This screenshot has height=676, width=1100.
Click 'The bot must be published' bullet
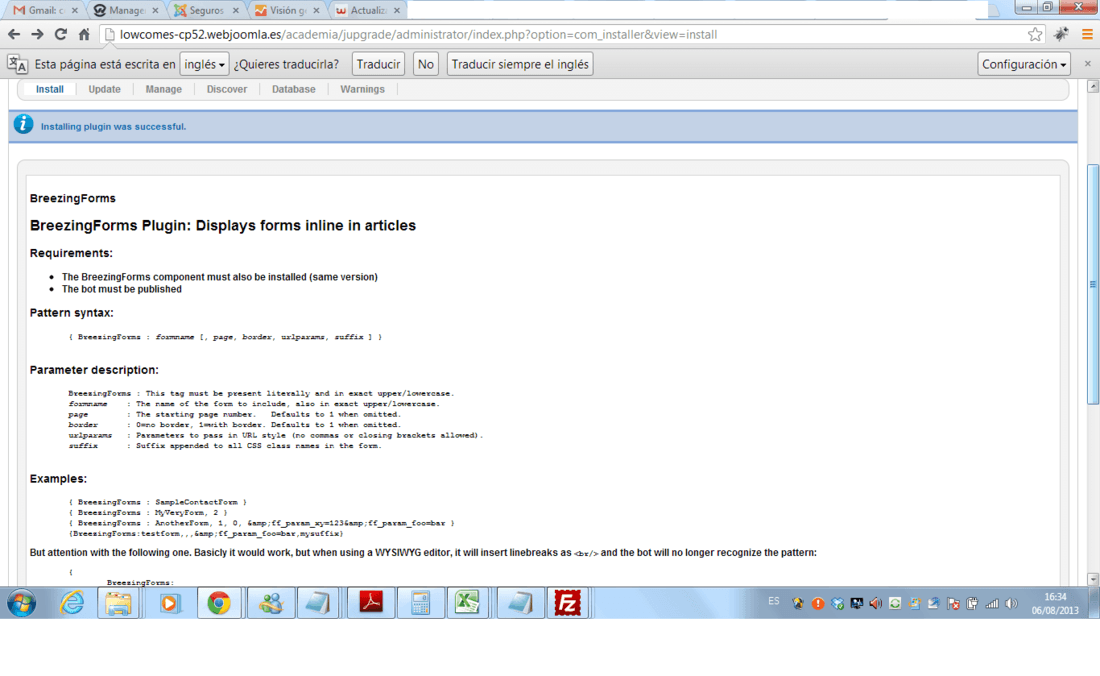121,289
